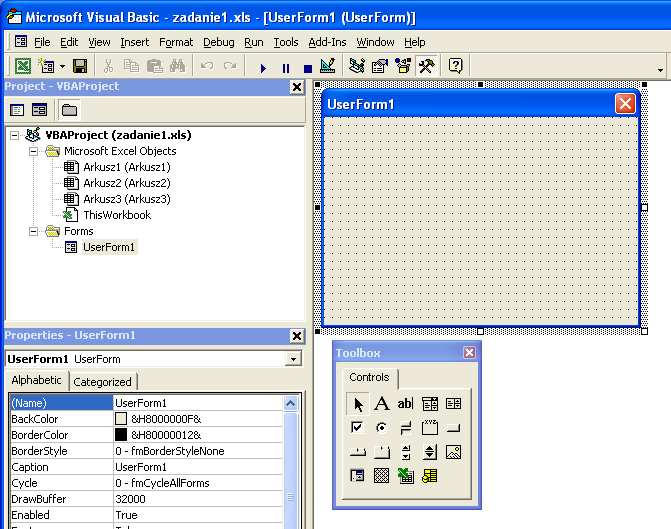Choose the OptionButton tool in Toolbox

click(381, 428)
